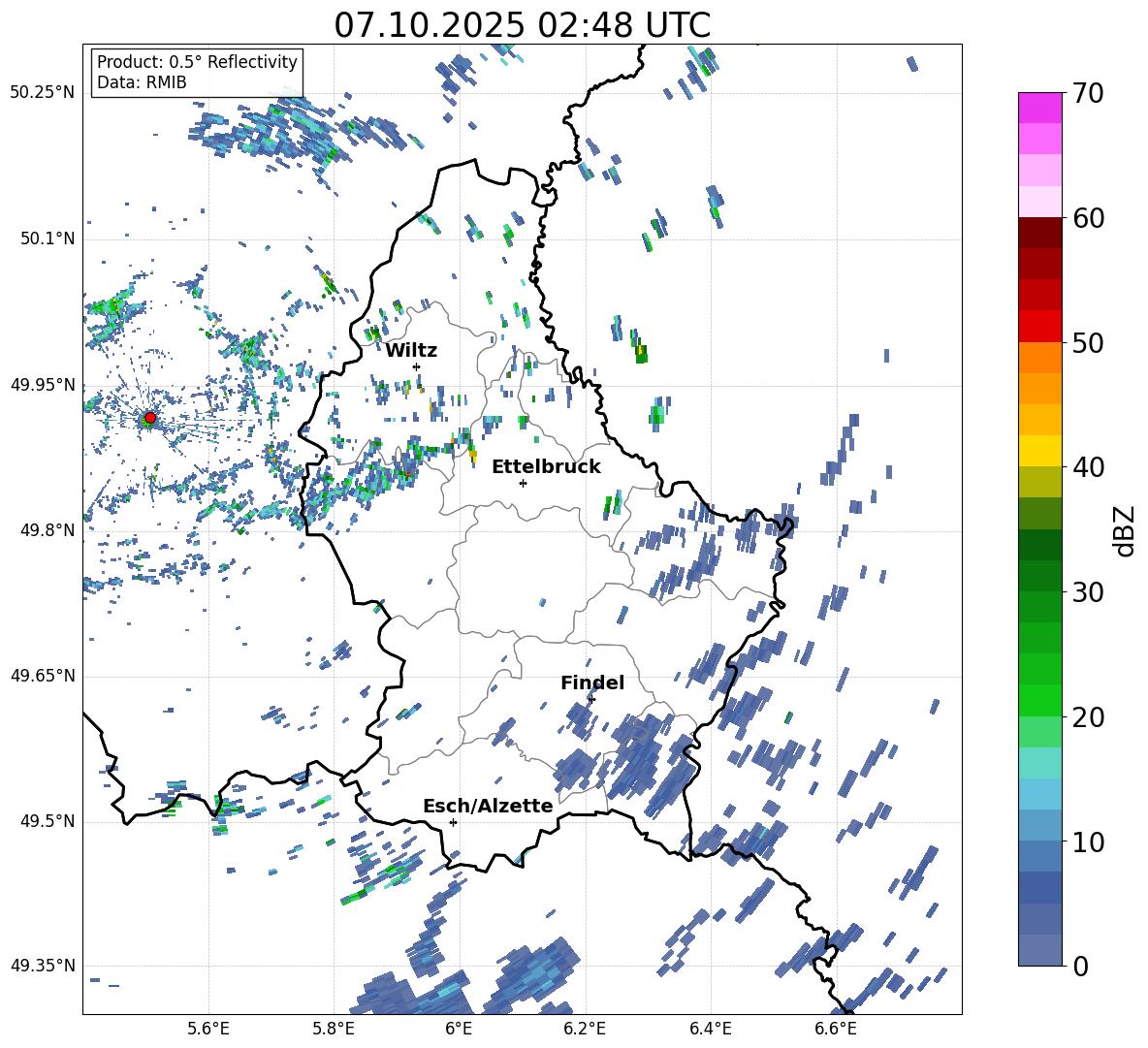1148x1048 pixels.
Task: Click the Ettelbruck station cross marker
Action: click(x=523, y=483)
